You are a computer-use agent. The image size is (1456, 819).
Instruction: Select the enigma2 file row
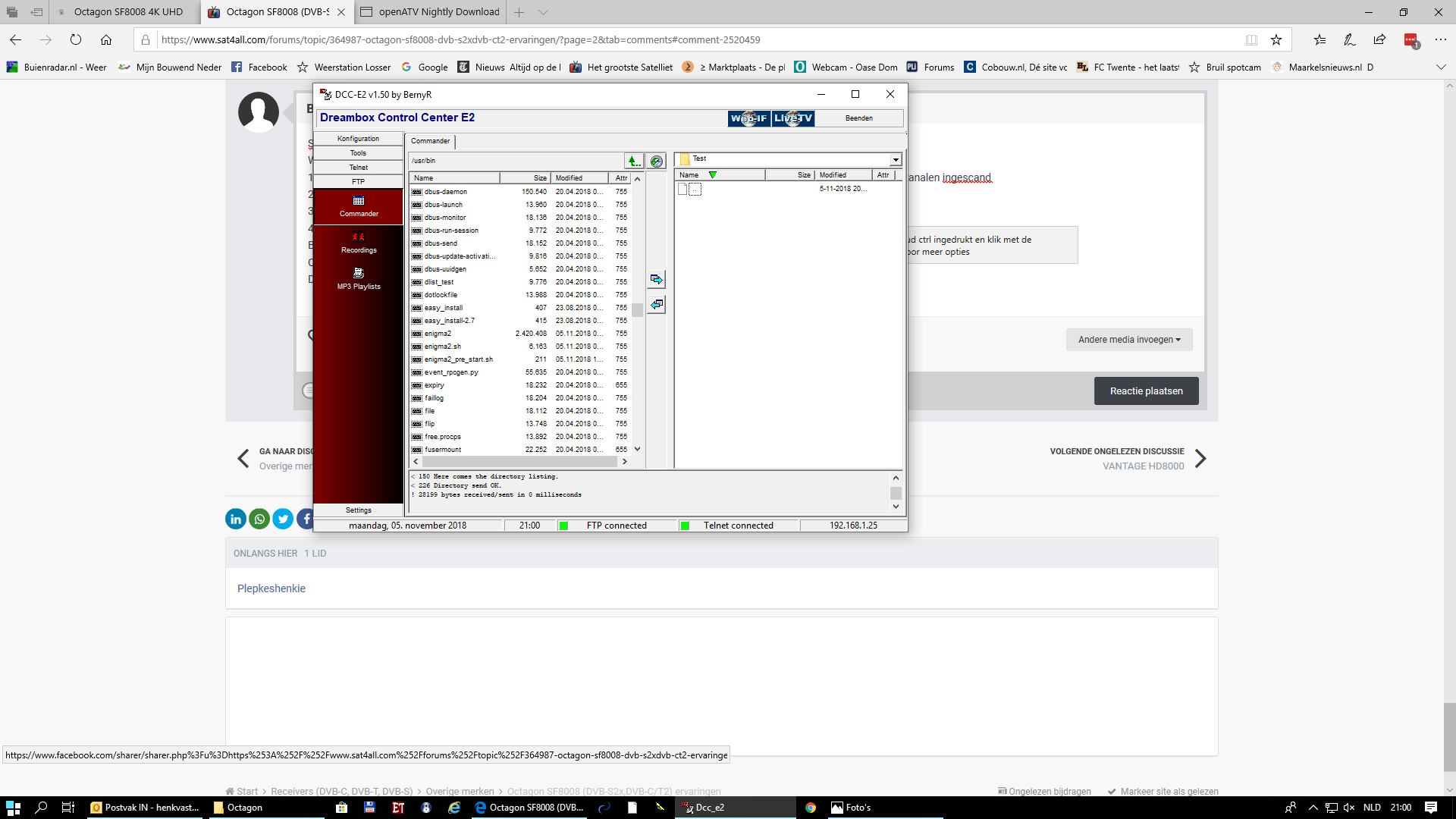(x=519, y=334)
